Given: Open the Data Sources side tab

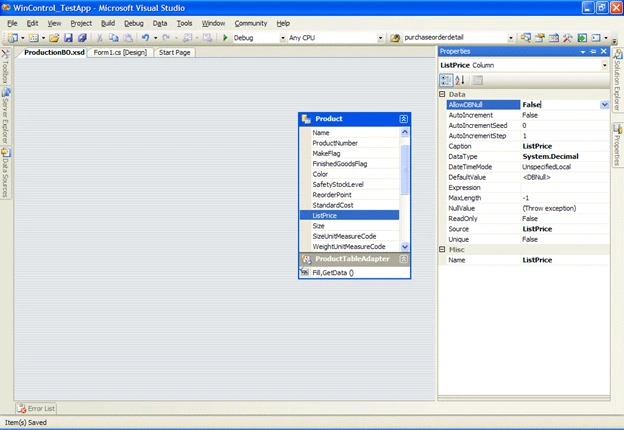Looking at the screenshot, I should (5, 173).
